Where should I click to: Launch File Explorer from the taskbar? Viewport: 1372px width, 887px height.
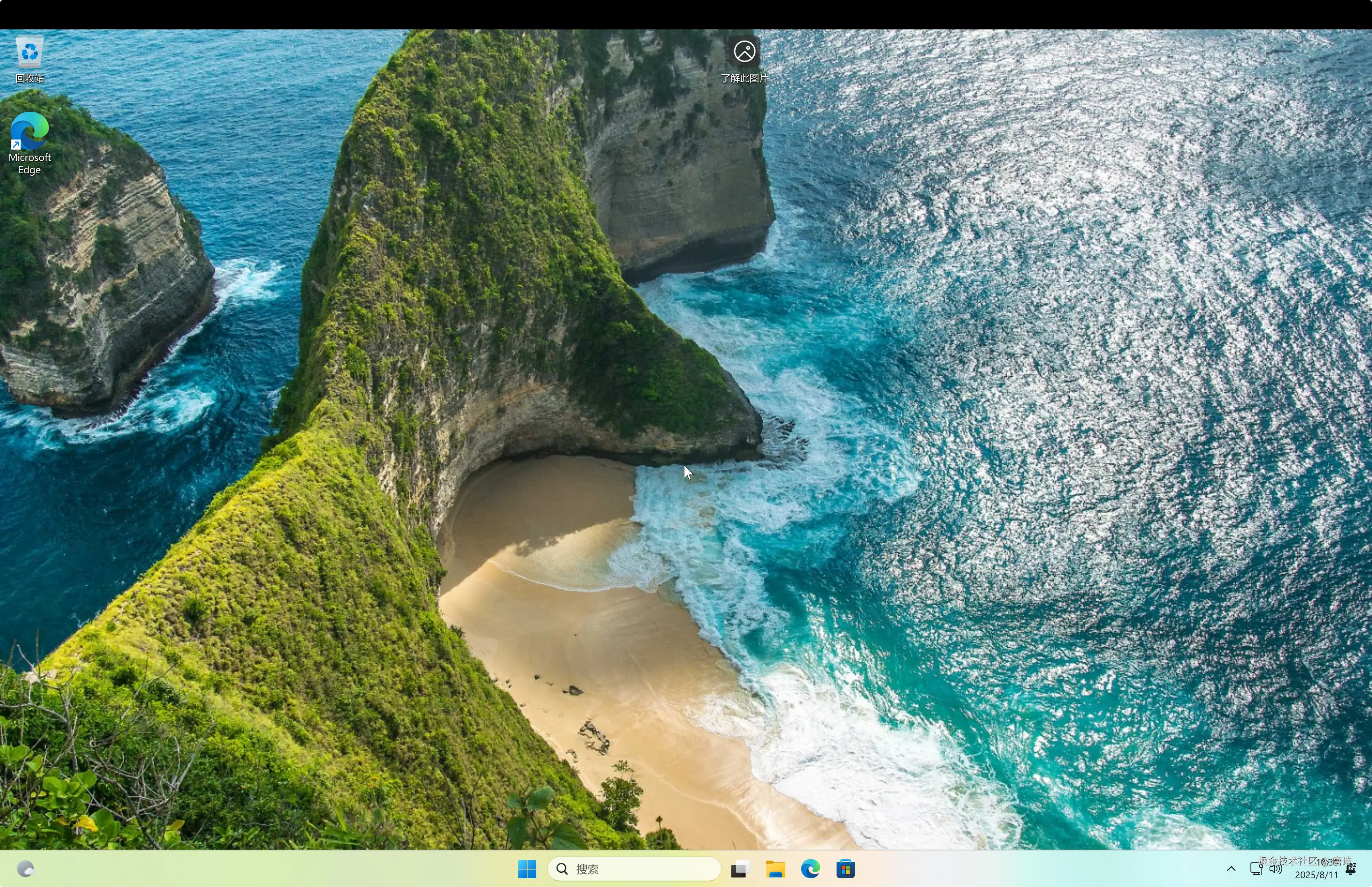(x=775, y=869)
